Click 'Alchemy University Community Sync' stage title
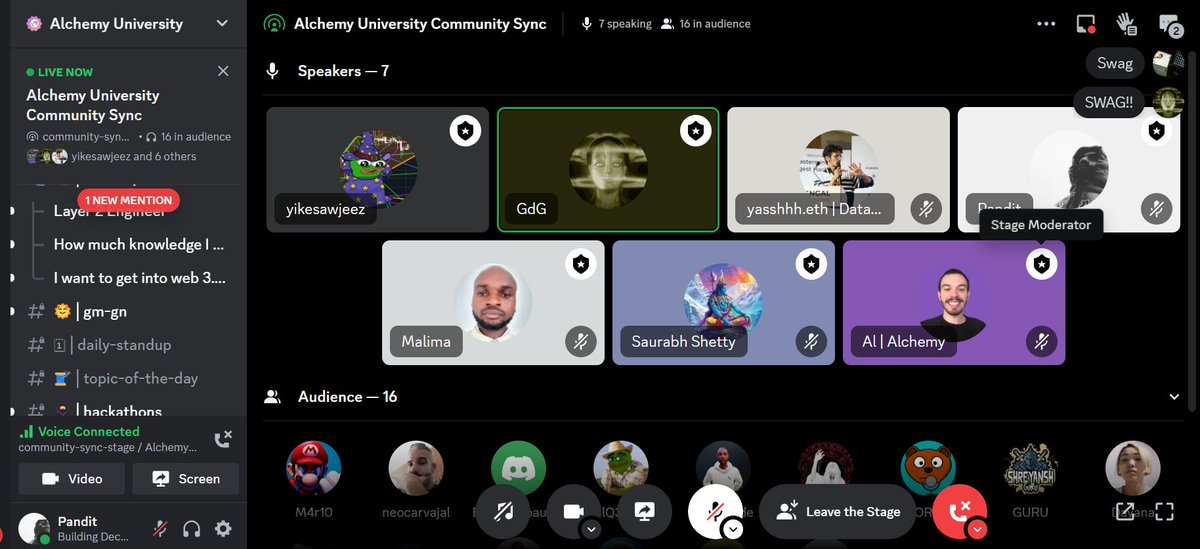1200x549 pixels. 420,24
